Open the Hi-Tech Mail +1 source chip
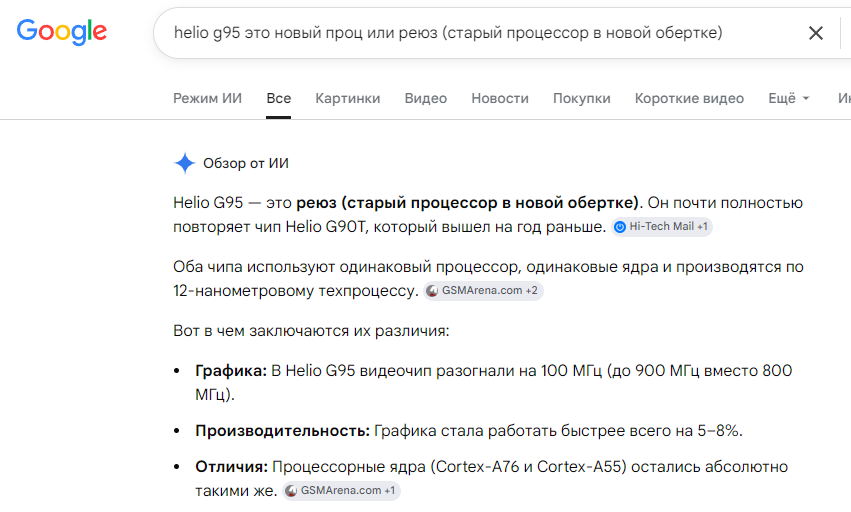The image size is (851, 512). (x=662, y=226)
